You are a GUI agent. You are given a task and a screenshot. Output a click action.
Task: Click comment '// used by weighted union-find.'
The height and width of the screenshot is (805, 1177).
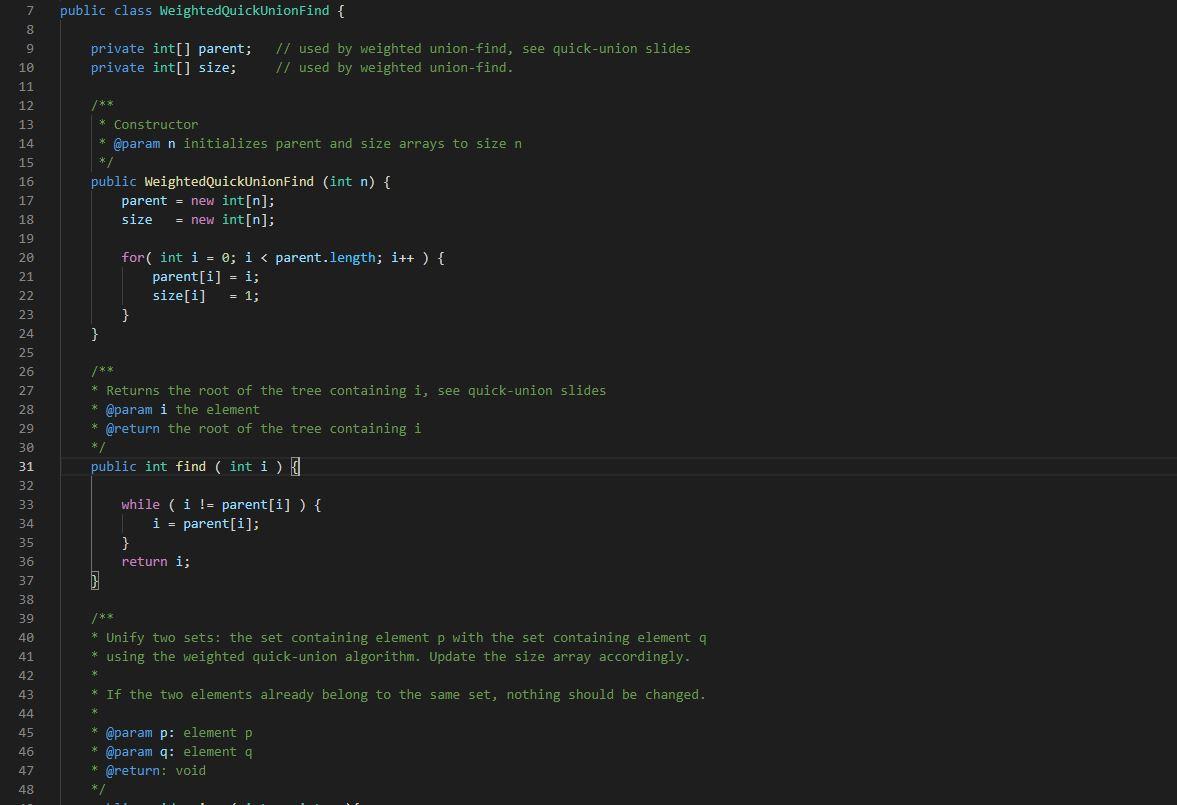[394, 68]
